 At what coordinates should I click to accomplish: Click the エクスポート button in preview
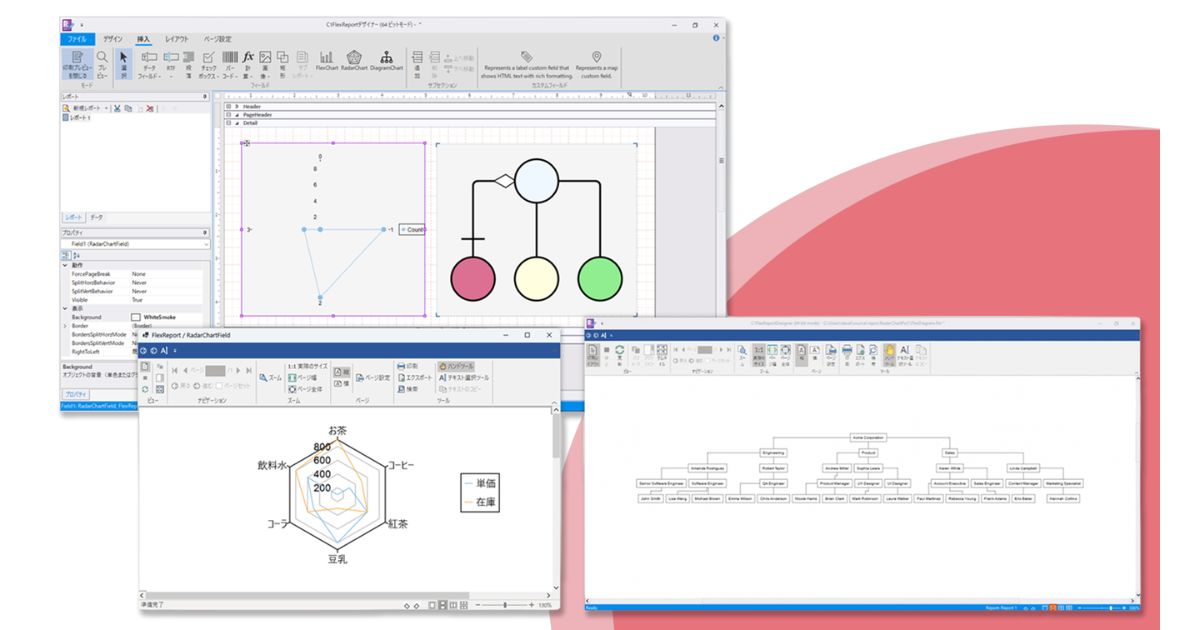coord(415,378)
